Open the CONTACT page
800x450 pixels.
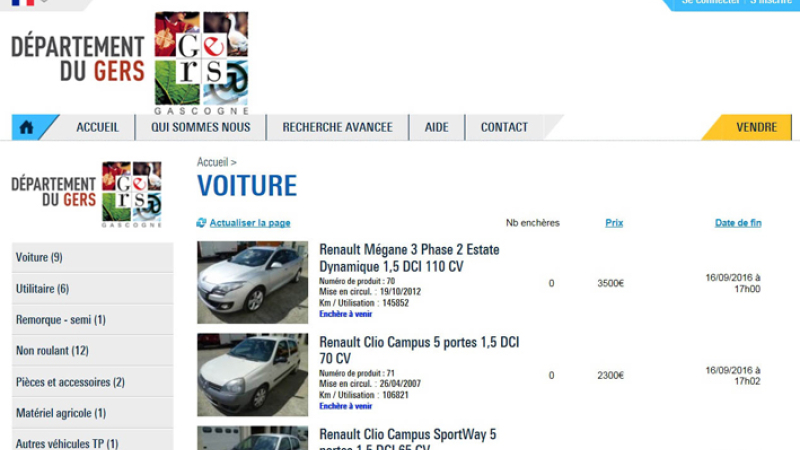point(504,127)
